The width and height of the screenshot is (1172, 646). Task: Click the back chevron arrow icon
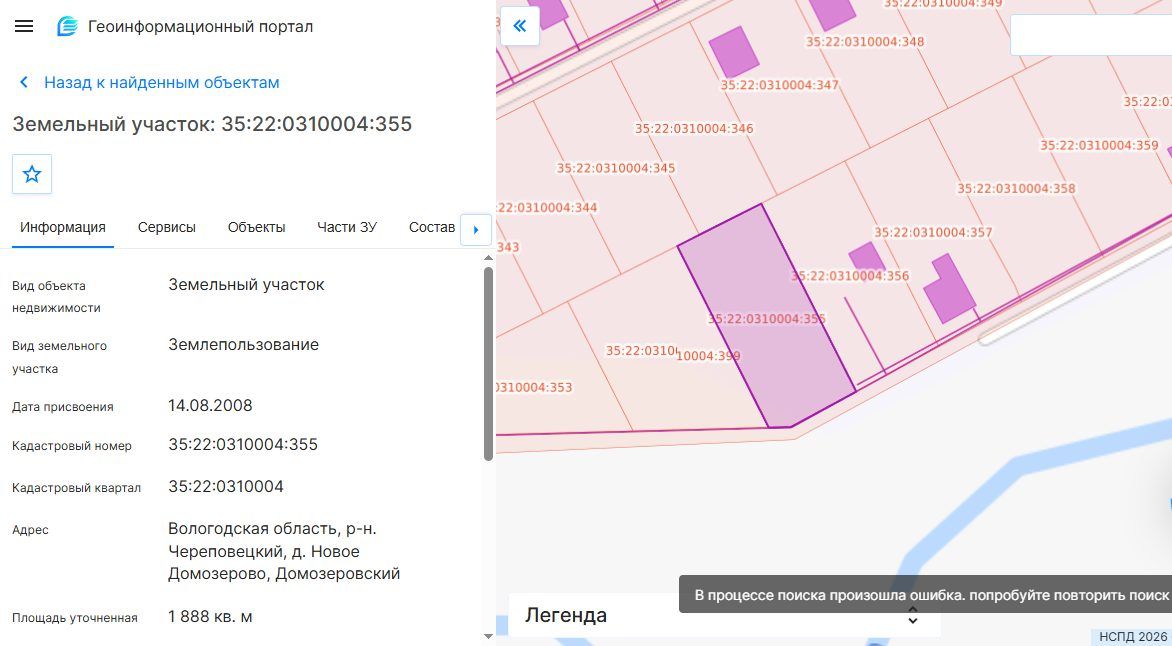(24, 82)
